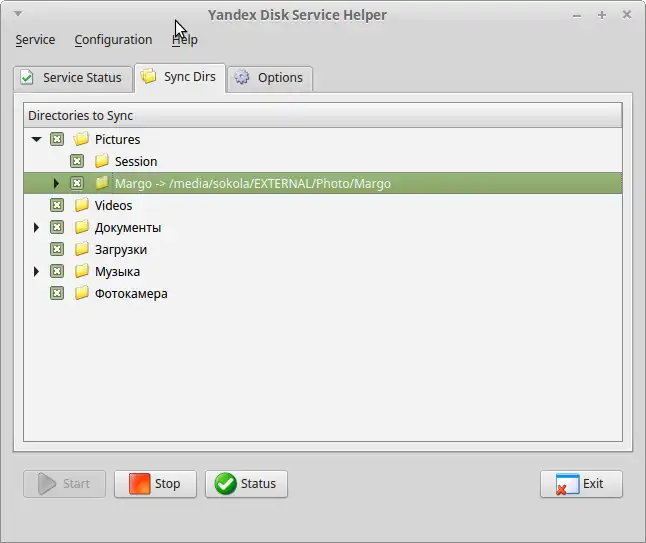The image size is (646, 543).
Task: Toggle the Videos sync checkbox
Action: coord(57,205)
